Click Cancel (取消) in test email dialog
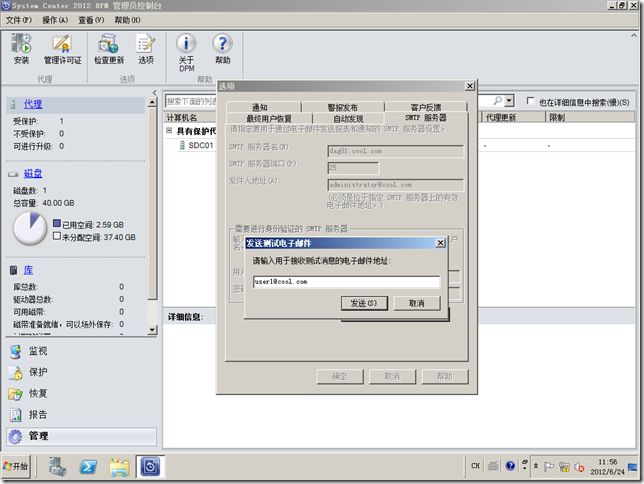 point(417,303)
